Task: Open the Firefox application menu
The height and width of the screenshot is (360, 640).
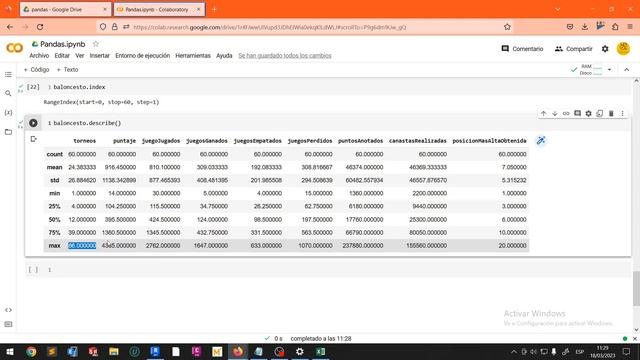Action: 630,27
